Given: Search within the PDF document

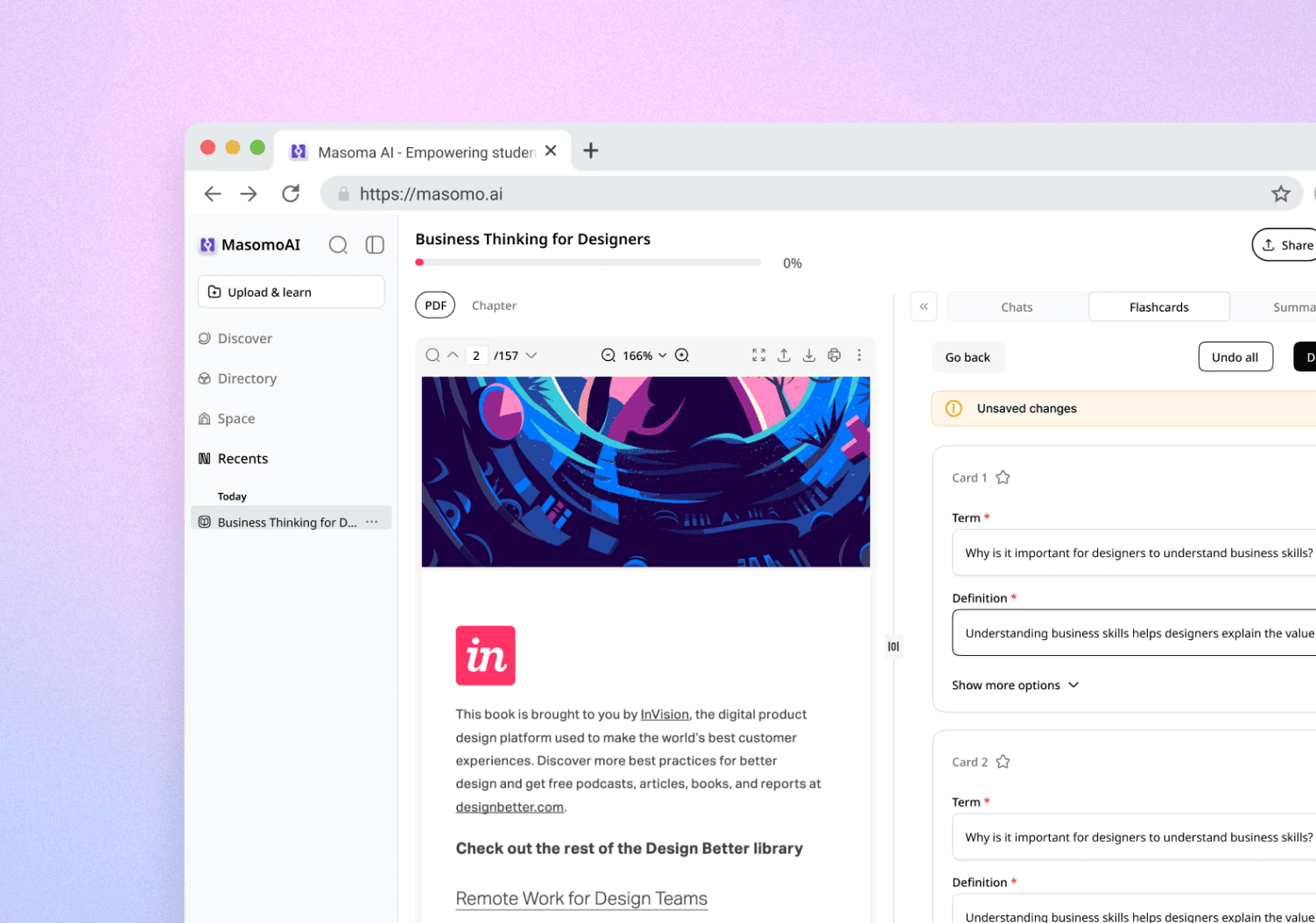Looking at the screenshot, I should coord(433,356).
